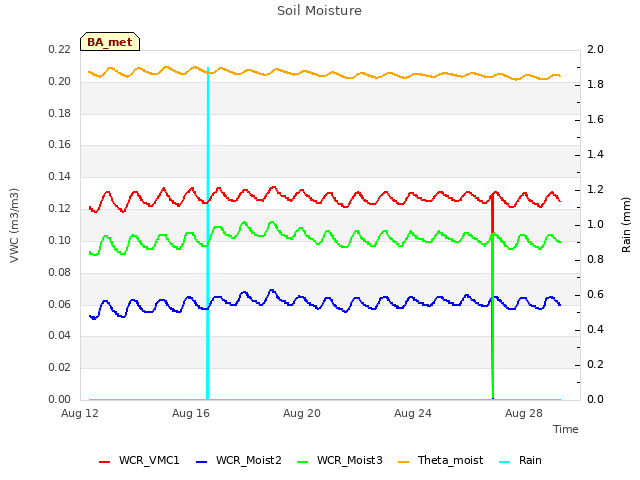Image resolution: width=640 pixels, height=480 pixels.
Task: Select the WCR_VMC1 legend label
Action: [x=149, y=460]
